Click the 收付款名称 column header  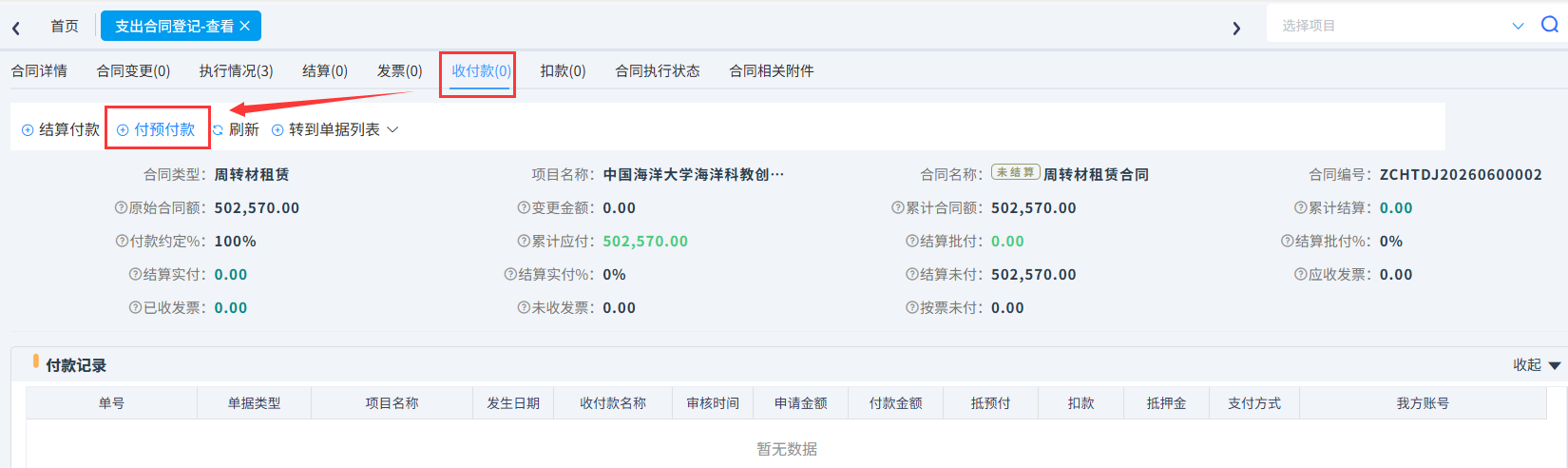[x=613, y=403]
